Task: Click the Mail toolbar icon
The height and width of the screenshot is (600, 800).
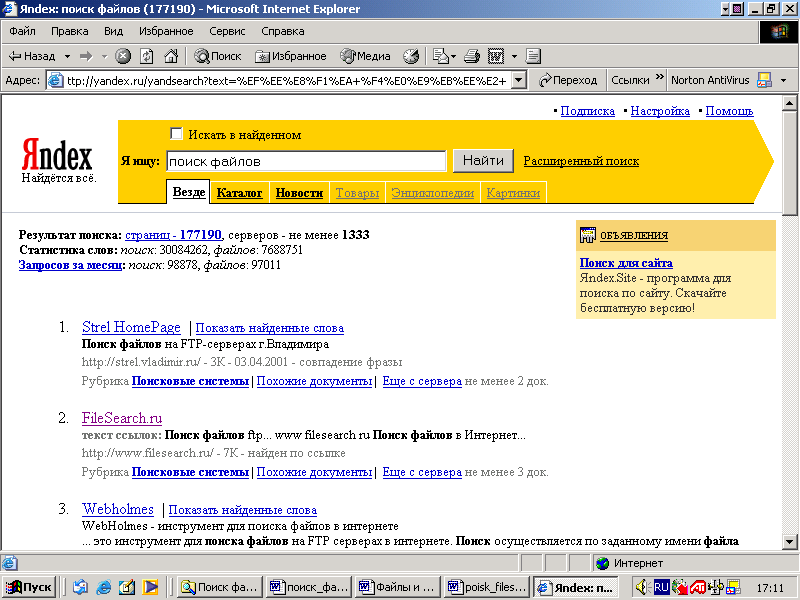Action: (440, 56)
